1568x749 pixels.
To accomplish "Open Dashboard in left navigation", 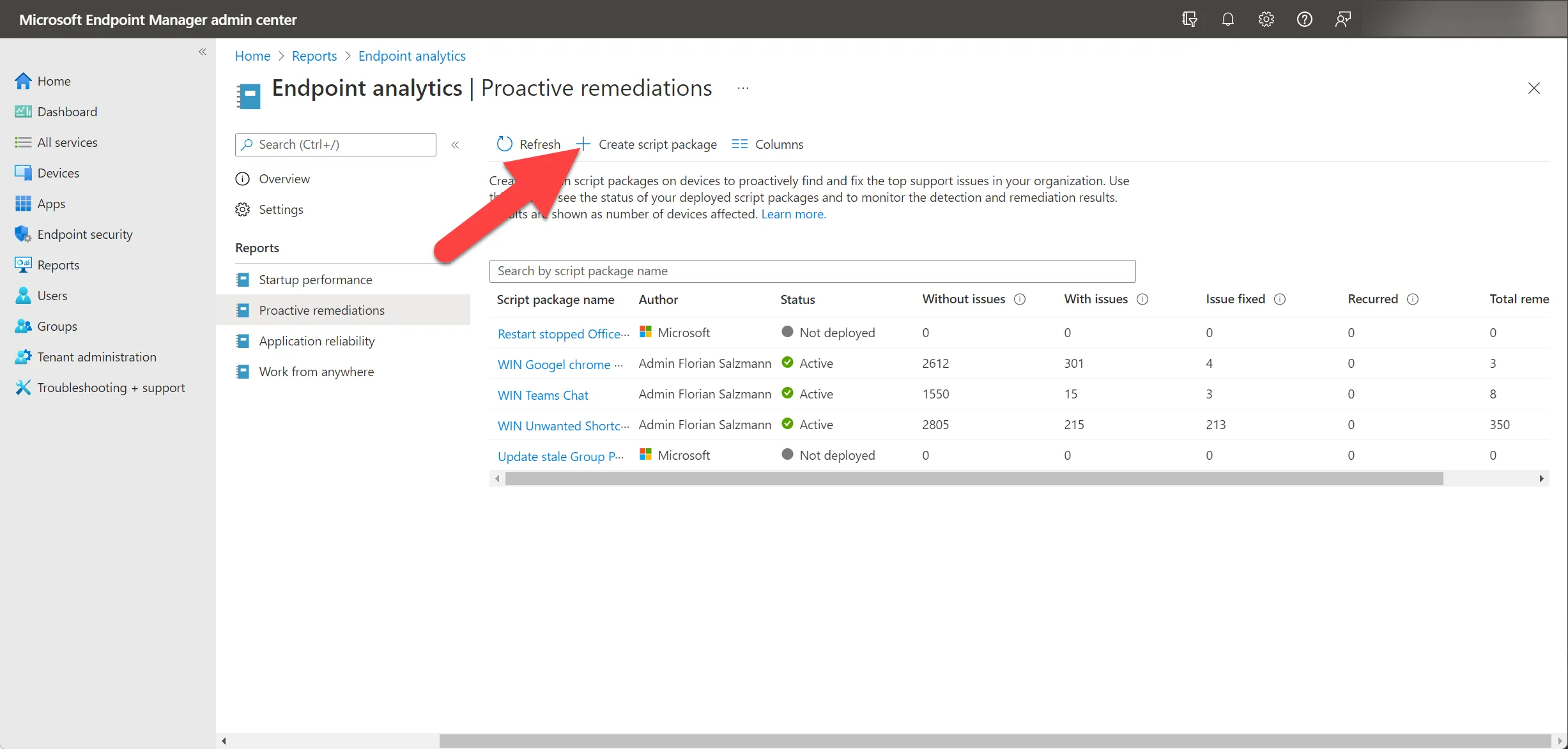I will 67,112.
